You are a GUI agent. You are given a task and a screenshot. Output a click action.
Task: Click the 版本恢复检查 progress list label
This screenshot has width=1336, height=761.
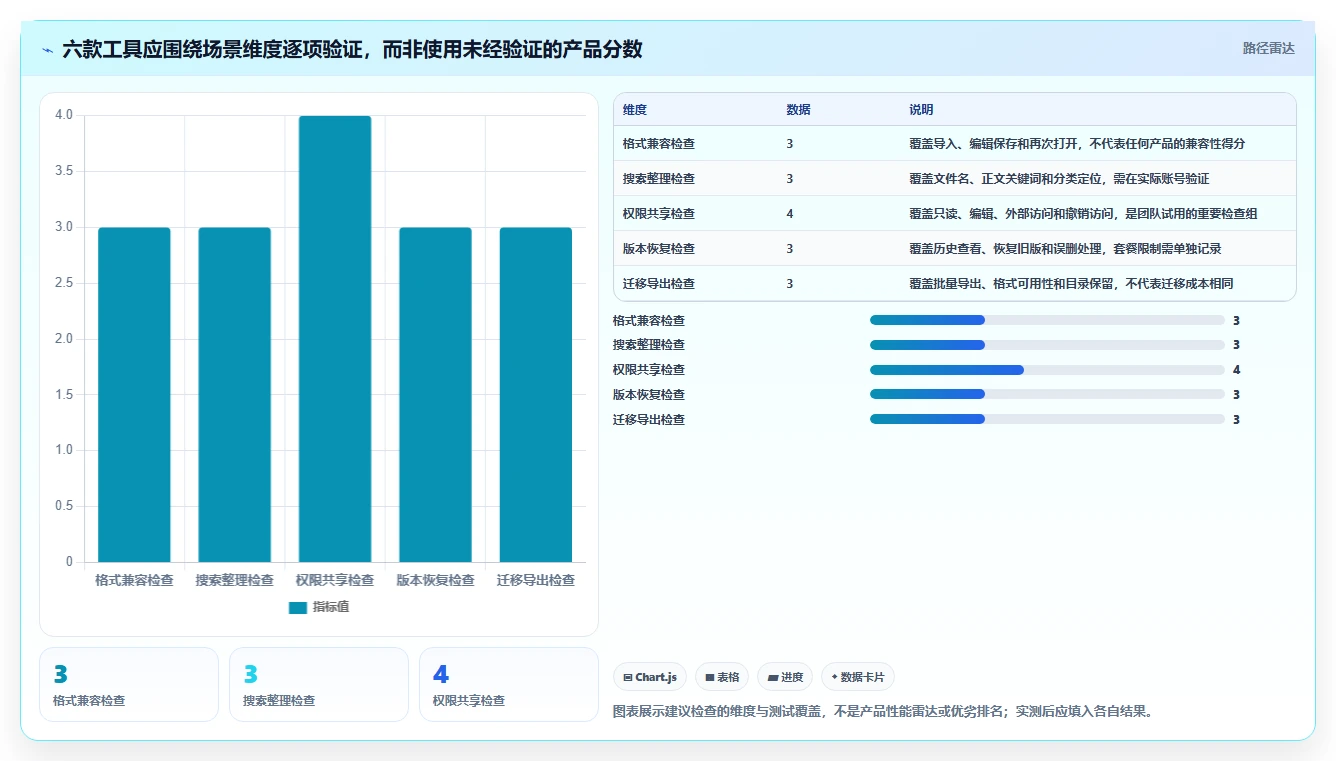pos(649,394)
